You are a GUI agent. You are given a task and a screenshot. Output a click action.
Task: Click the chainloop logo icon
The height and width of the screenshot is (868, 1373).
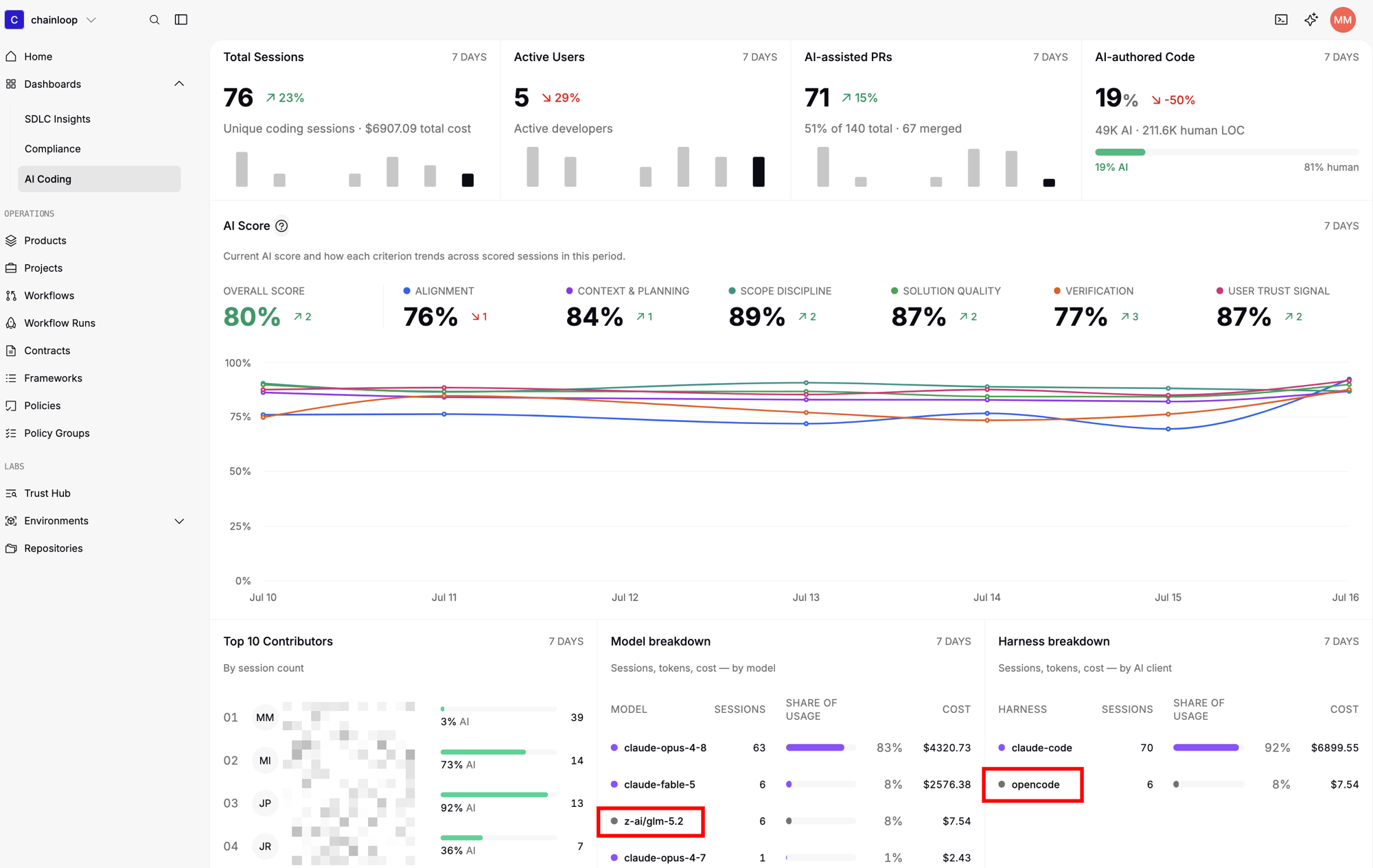pos(14,20)
